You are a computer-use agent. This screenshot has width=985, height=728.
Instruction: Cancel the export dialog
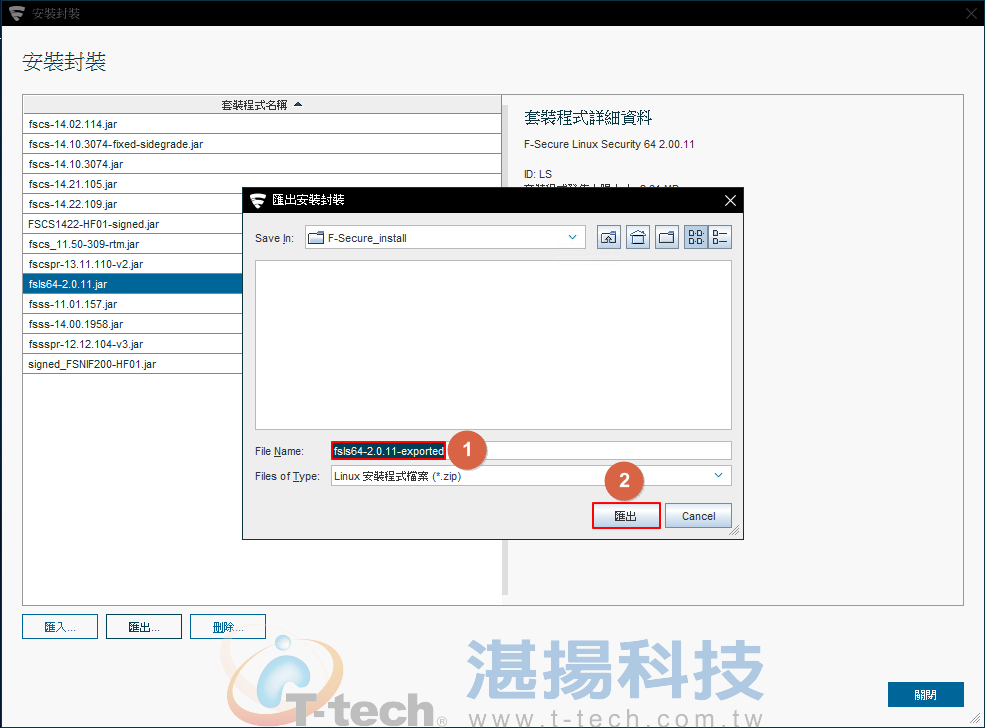[x=699, y=516]
